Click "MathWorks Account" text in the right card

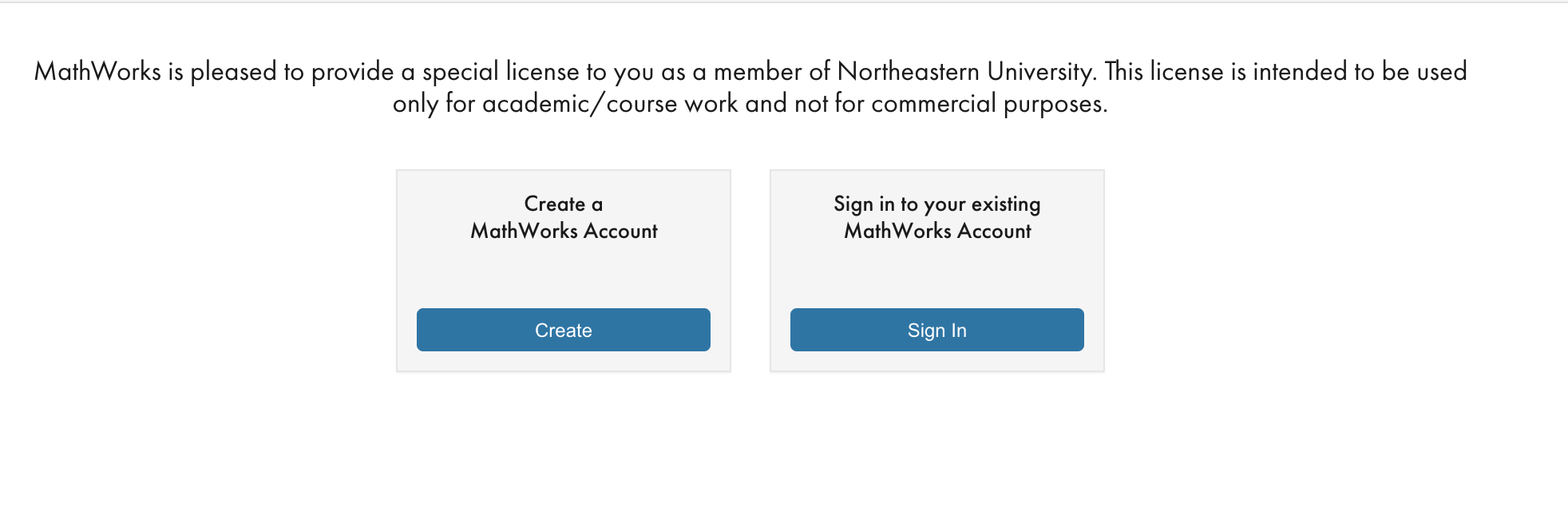click(937, 232)
